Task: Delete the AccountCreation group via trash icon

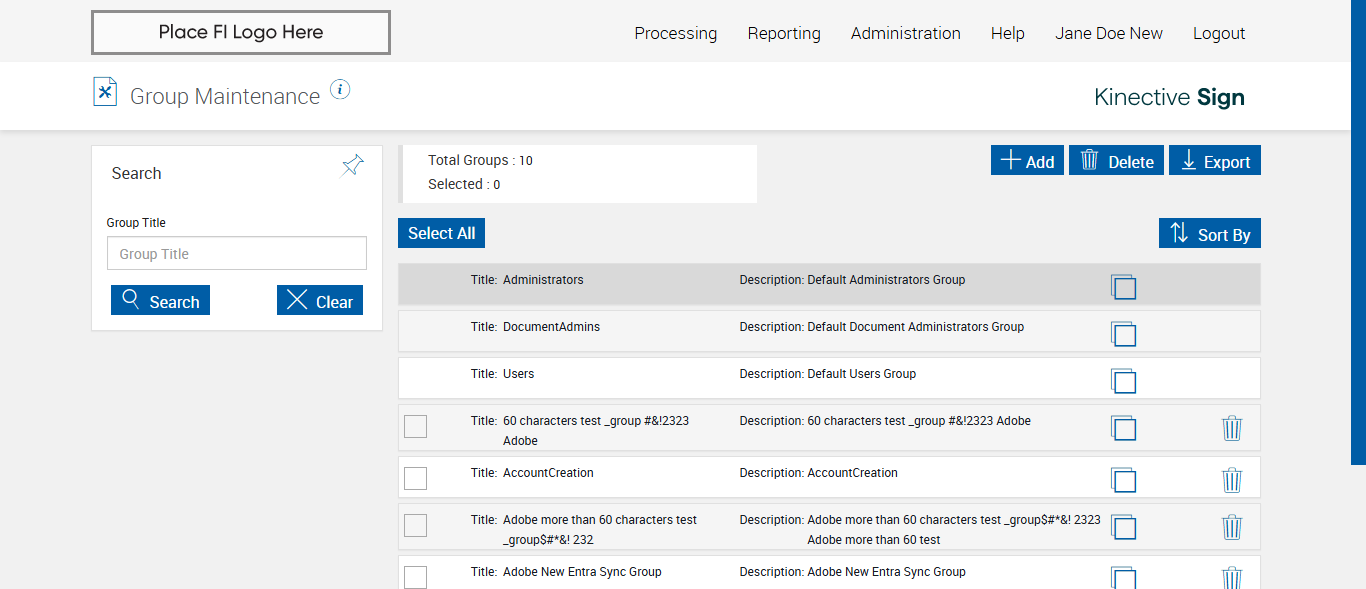Action: click(1232, 480)
